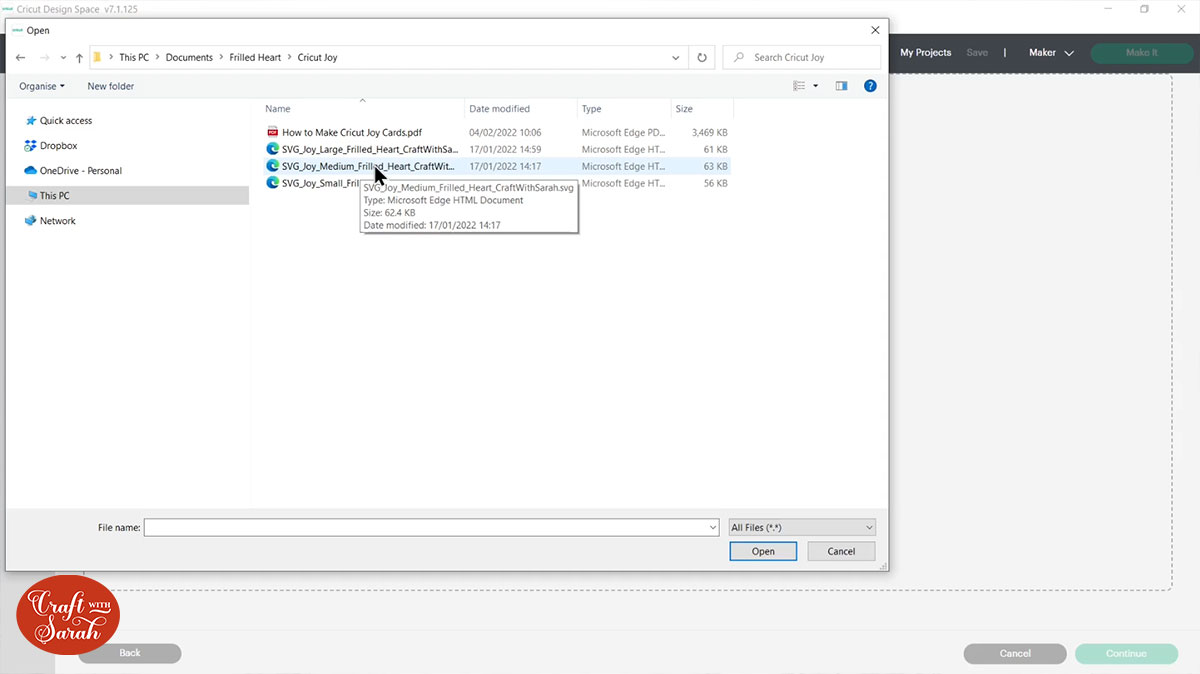Select the How to Make Cricut Joy Cards PDF
Image resolution: width=1200 pixels, height=674 pixels.
(x=351, y=132)
